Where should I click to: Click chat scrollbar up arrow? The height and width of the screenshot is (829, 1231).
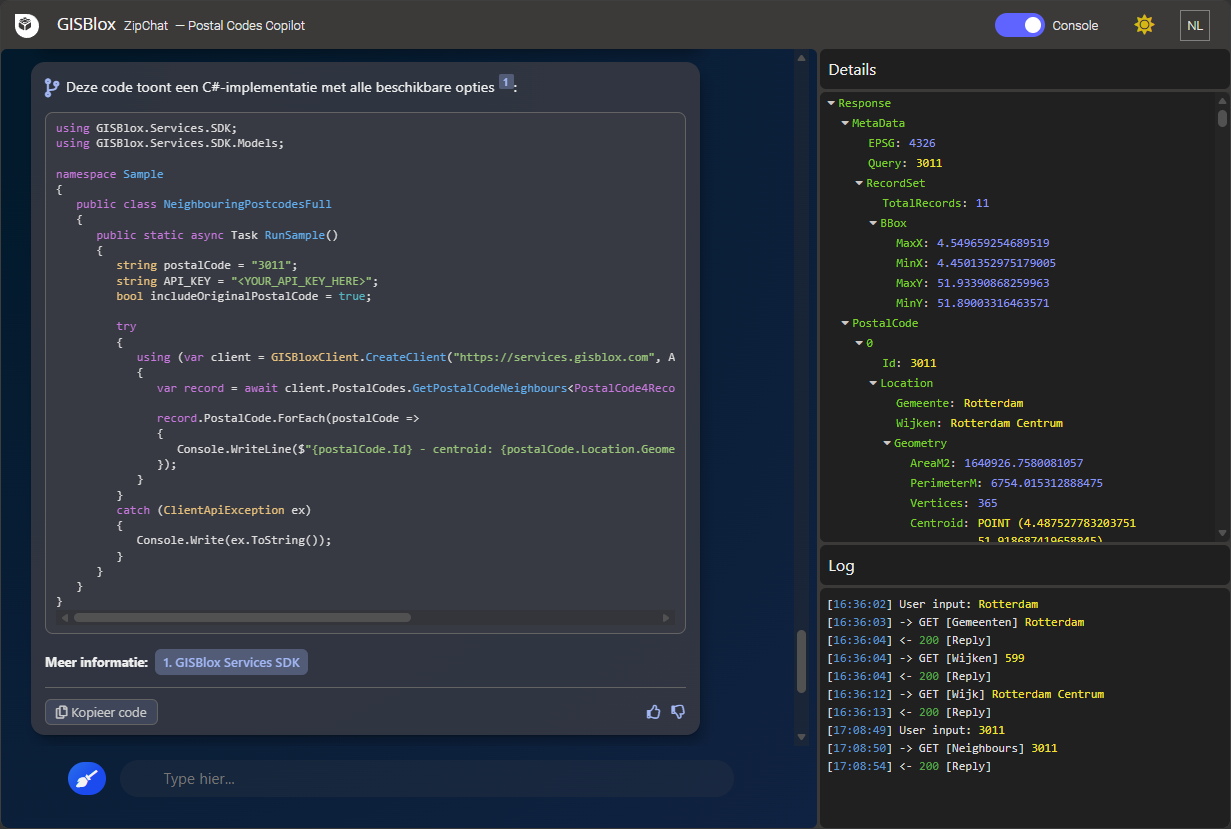point(801,57)
